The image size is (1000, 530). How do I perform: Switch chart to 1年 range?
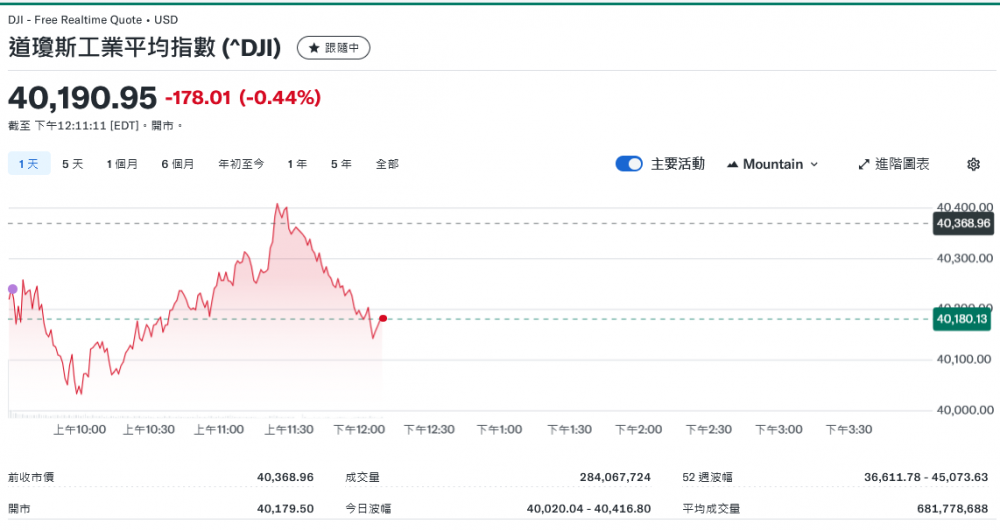297,164
